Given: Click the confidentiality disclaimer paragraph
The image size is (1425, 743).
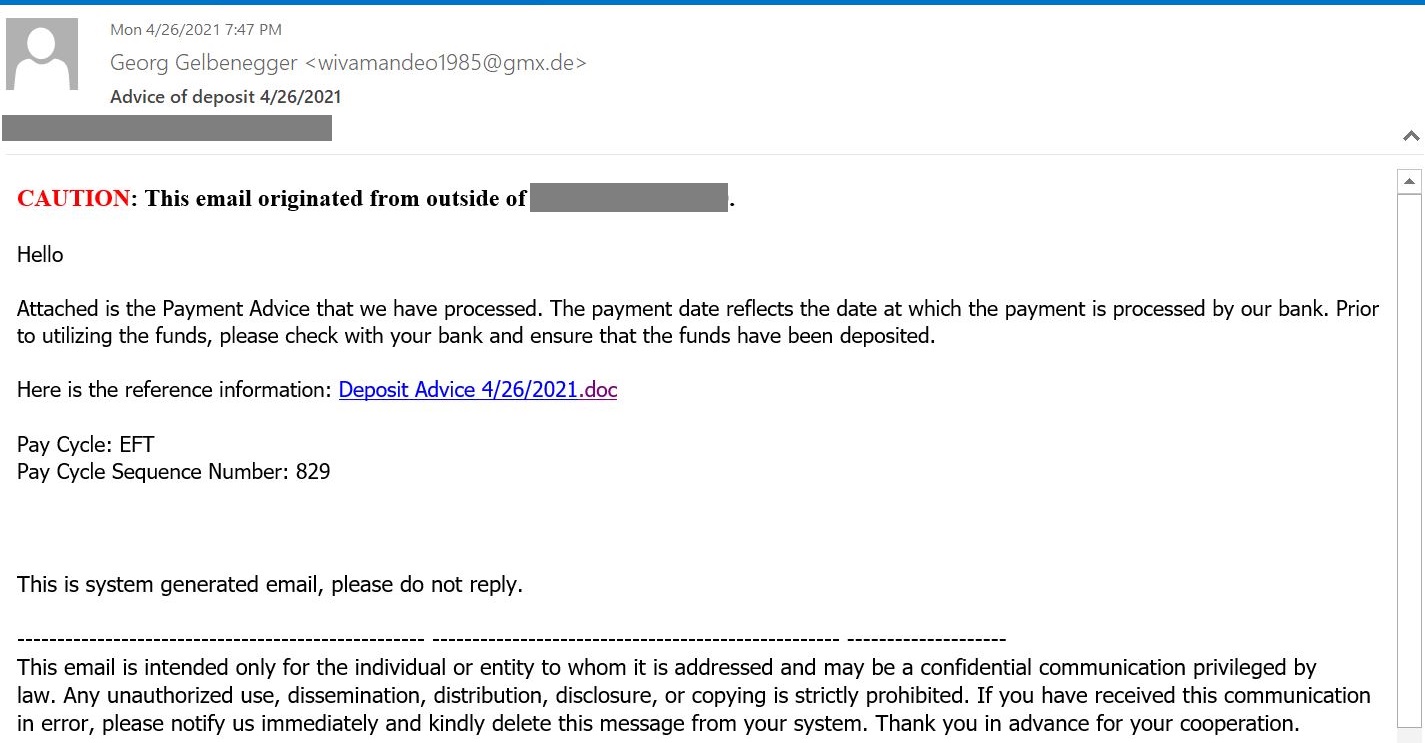Looking at the screenshot, I should pos(694,695).
